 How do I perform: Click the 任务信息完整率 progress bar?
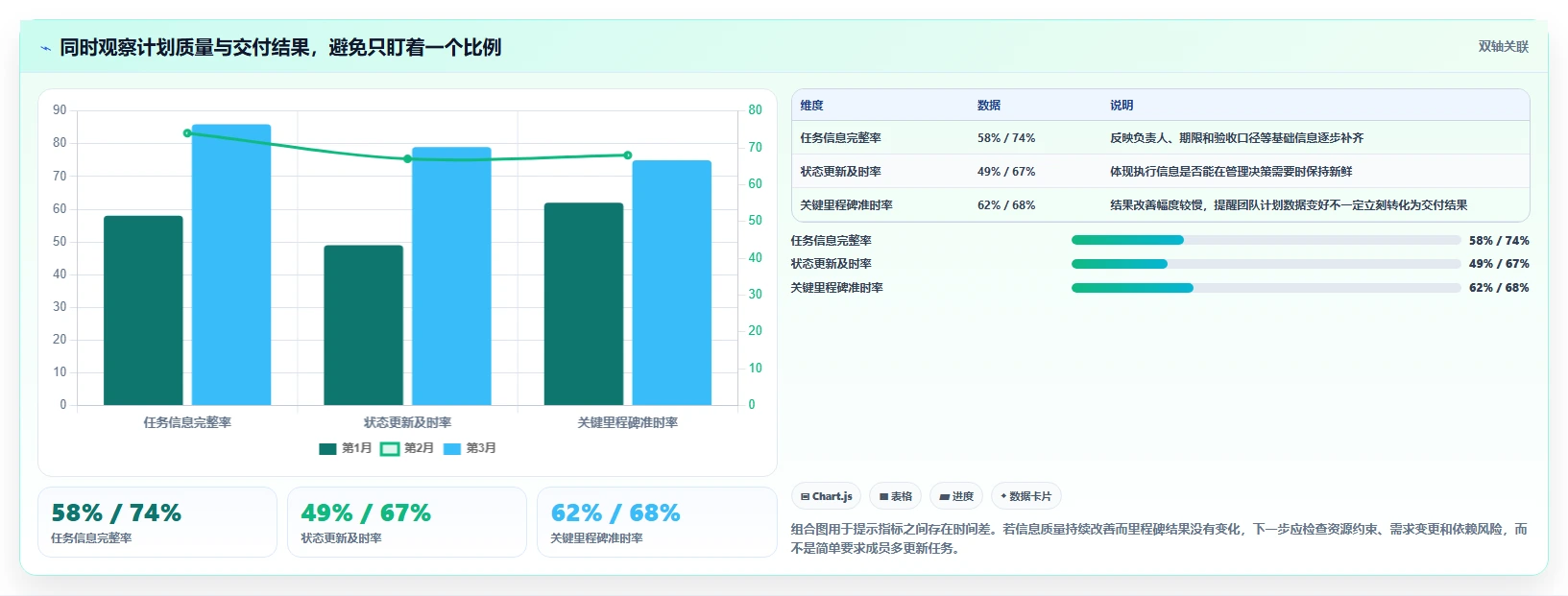(1266, 240)
